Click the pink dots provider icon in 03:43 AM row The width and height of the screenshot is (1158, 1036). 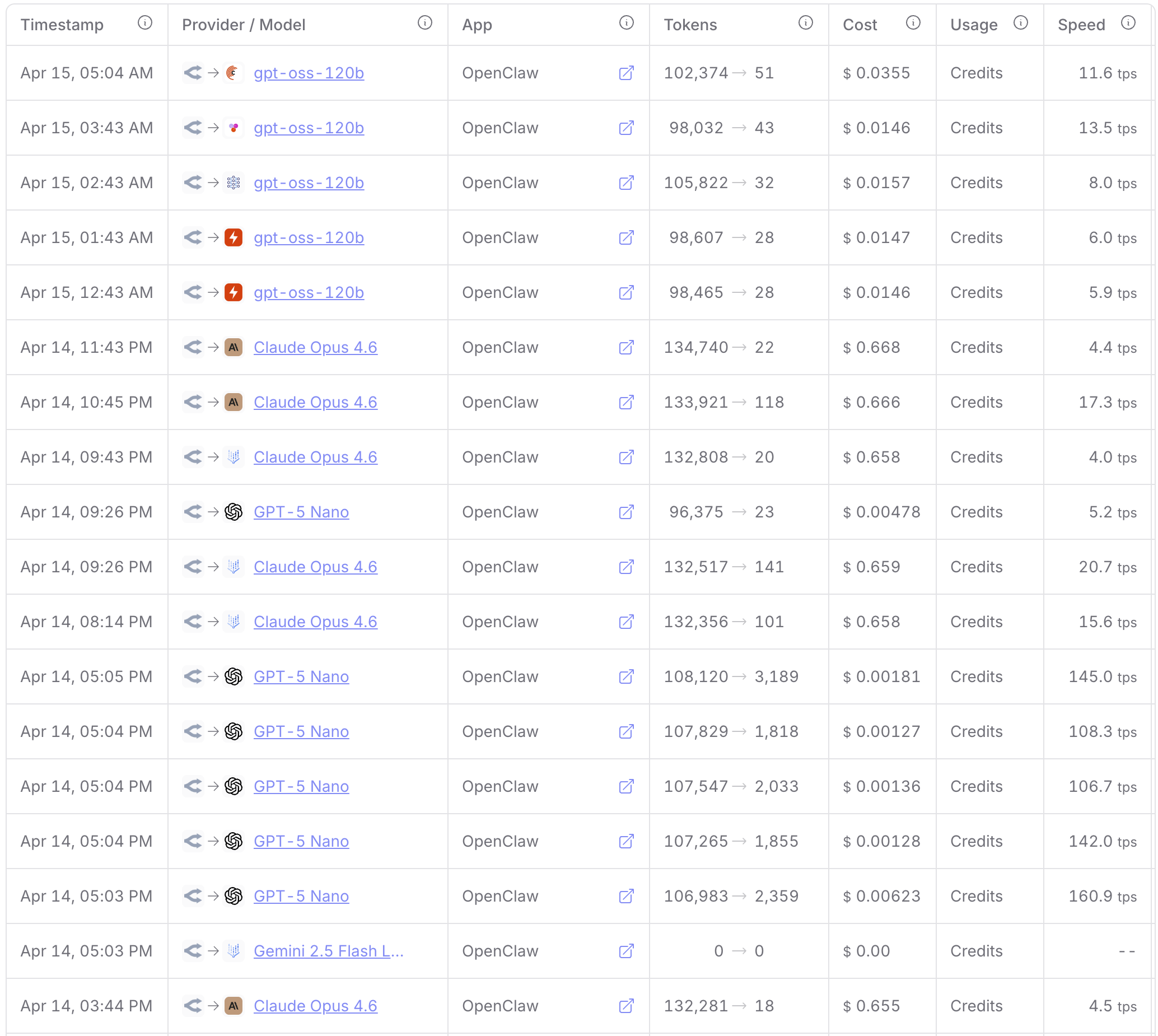click(234, 128)
